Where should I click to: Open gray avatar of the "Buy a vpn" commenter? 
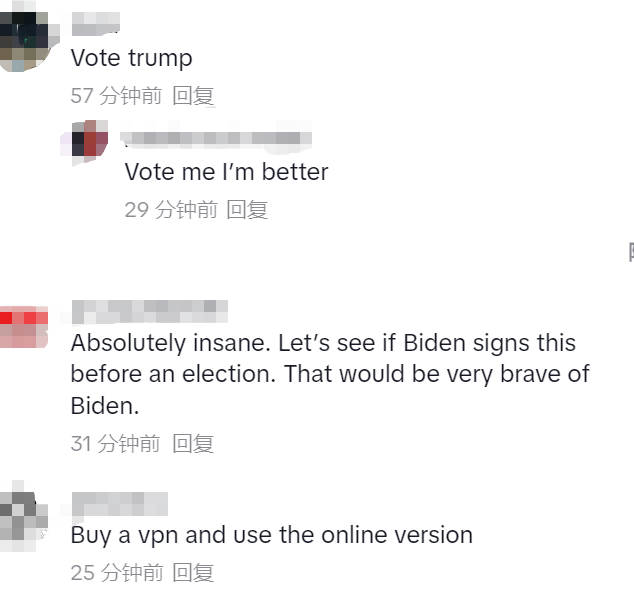pyautogui.click(x=24, y=516)
